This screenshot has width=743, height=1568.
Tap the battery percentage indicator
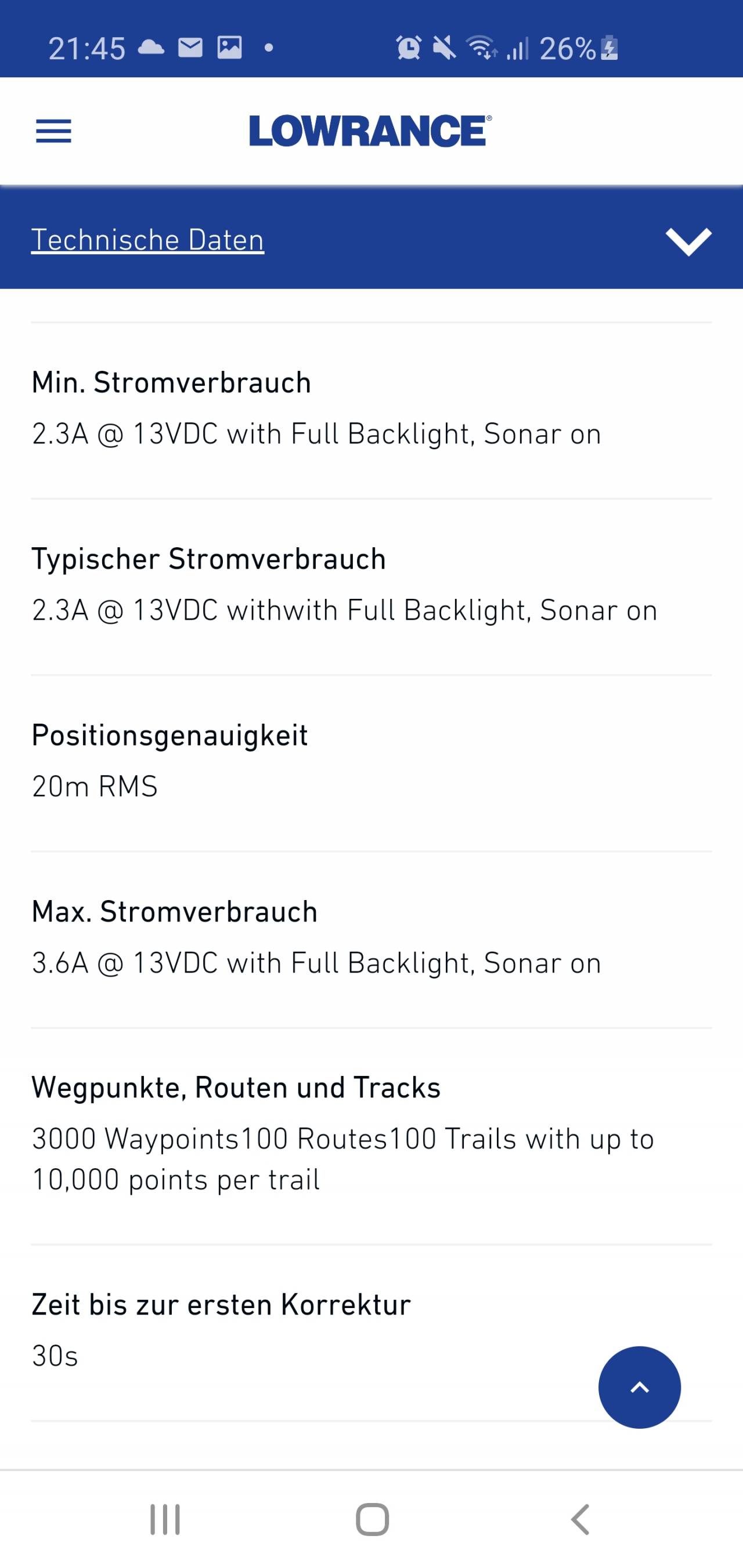578,48
